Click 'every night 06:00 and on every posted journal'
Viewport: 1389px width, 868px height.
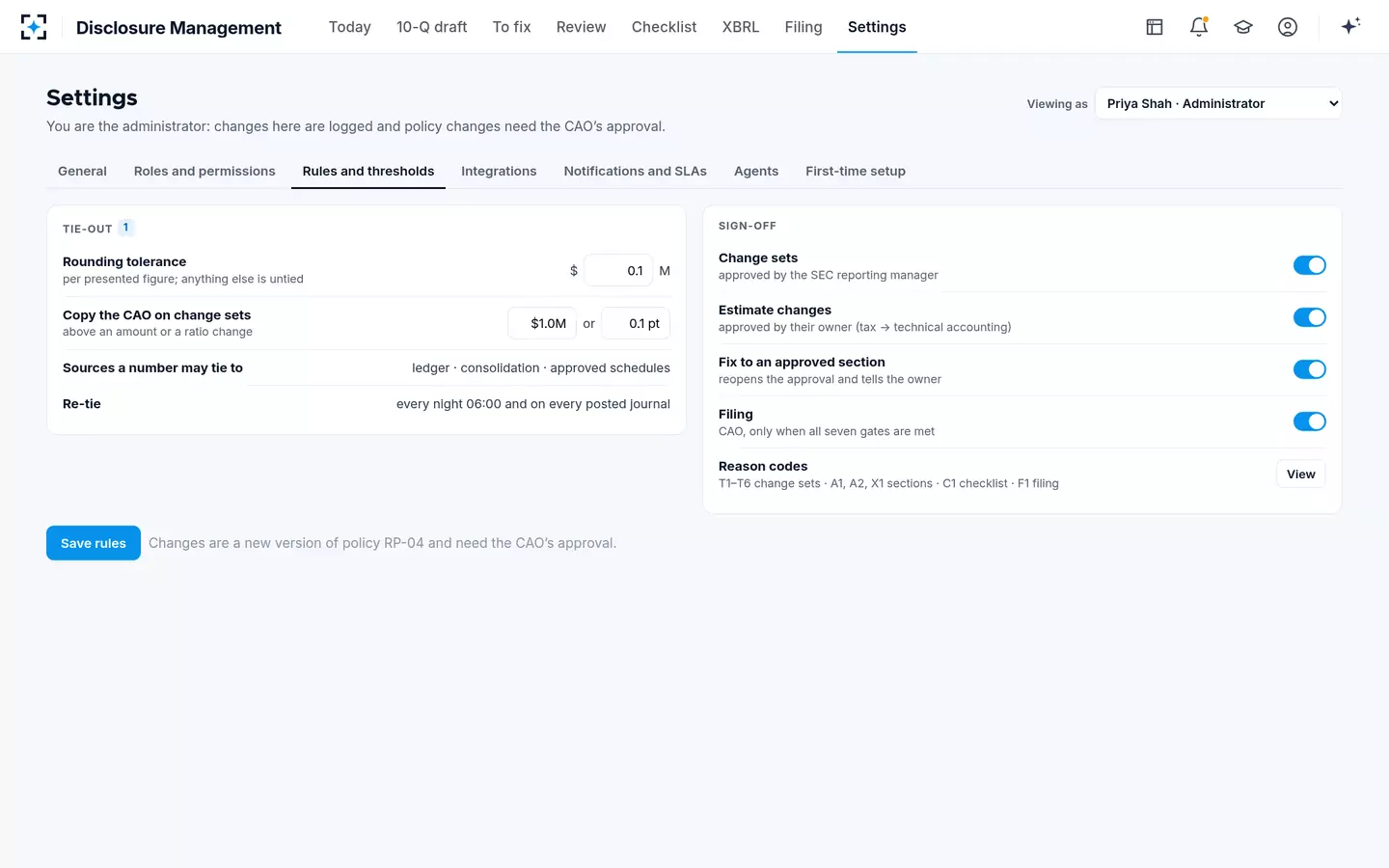pos(533,404)
